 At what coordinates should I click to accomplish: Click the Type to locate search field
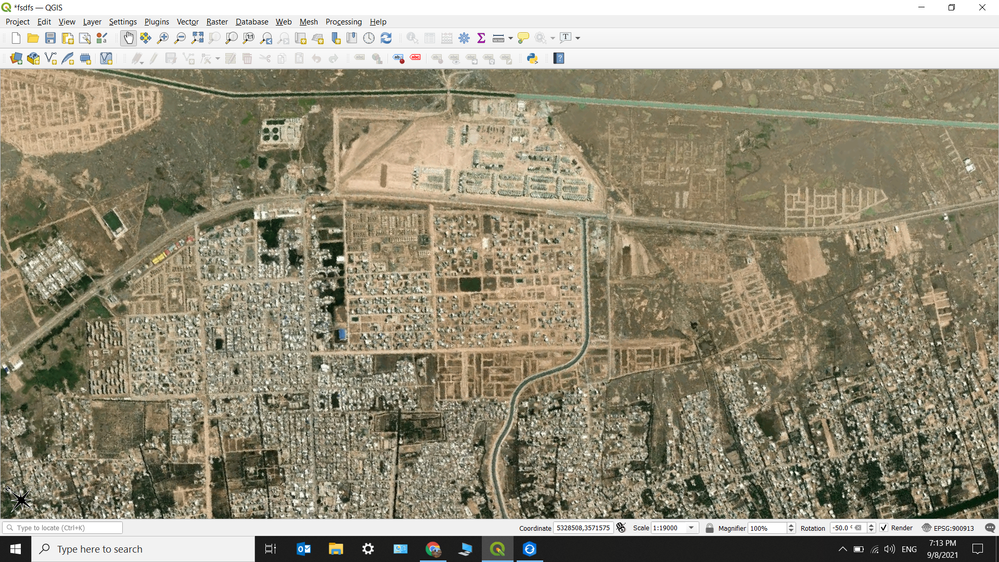pos(63,528)
